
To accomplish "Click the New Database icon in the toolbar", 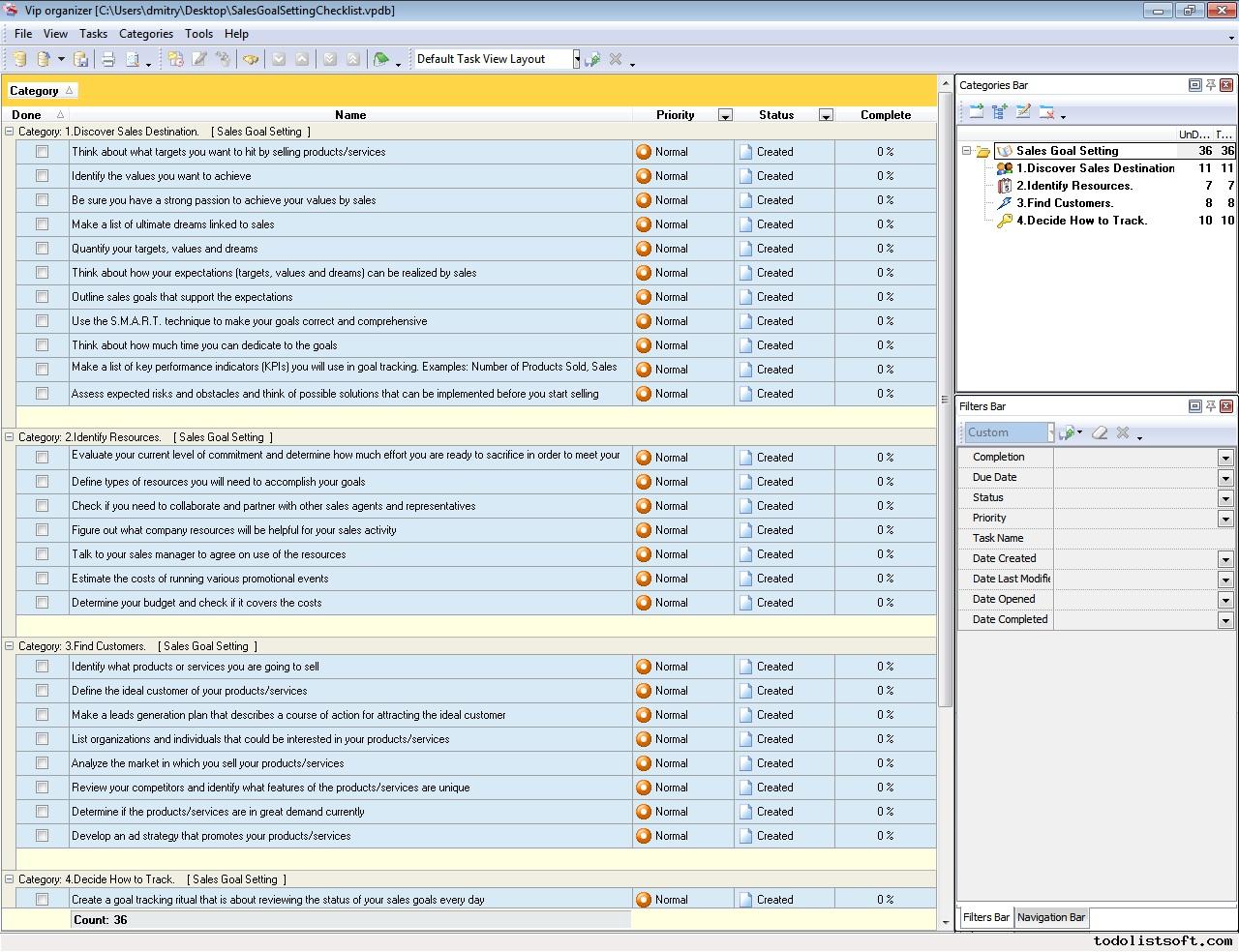I will [19, 60].
